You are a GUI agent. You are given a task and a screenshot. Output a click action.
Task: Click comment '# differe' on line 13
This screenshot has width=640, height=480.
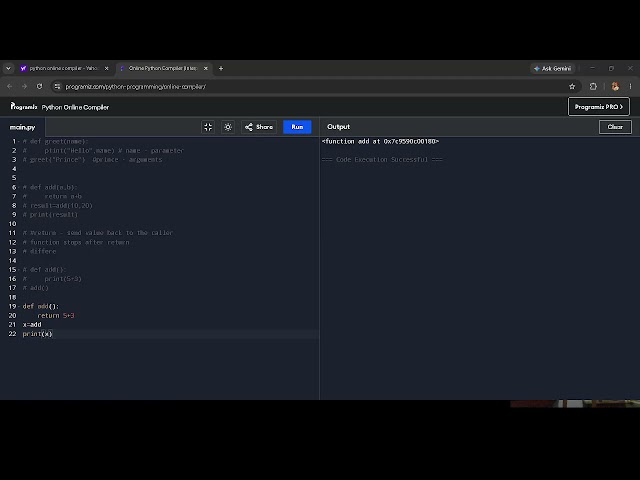click(x=39, y=251)
